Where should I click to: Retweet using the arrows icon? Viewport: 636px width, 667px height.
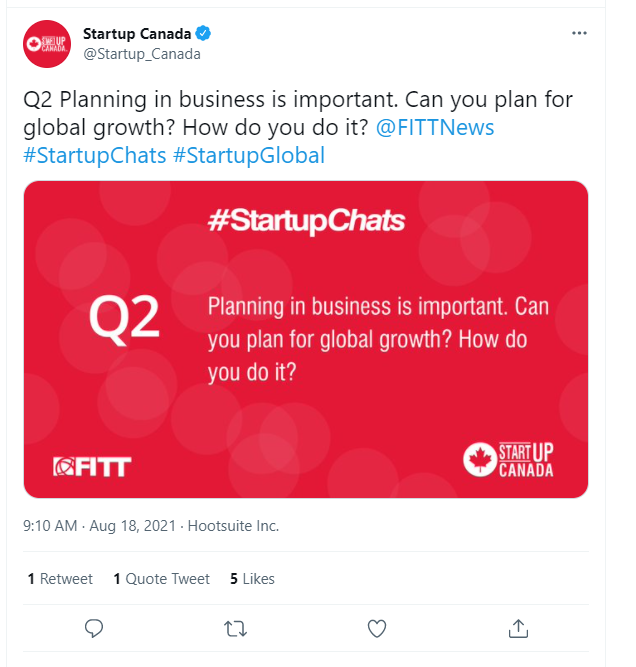236,628
